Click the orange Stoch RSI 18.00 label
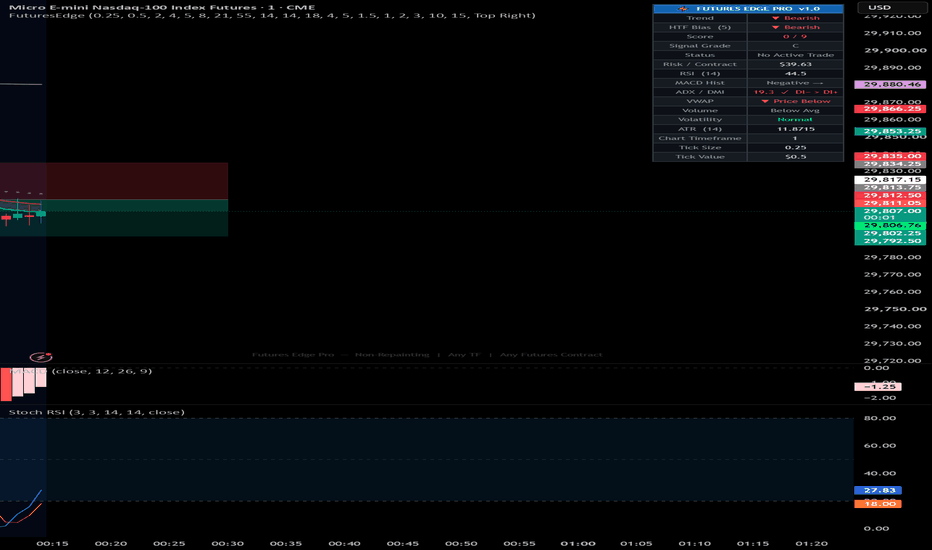This screenshot has height=550, width=932. point(878,504)
